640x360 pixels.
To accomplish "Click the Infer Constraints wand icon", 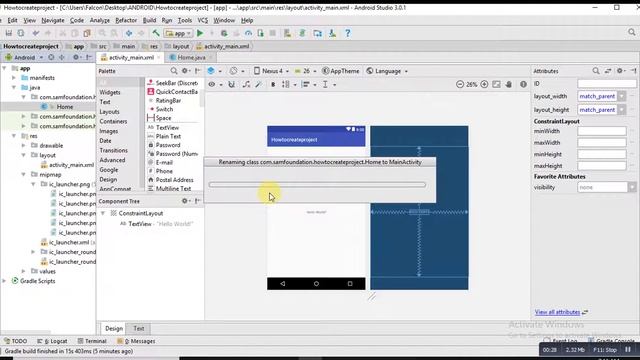I will coord(258,84).
